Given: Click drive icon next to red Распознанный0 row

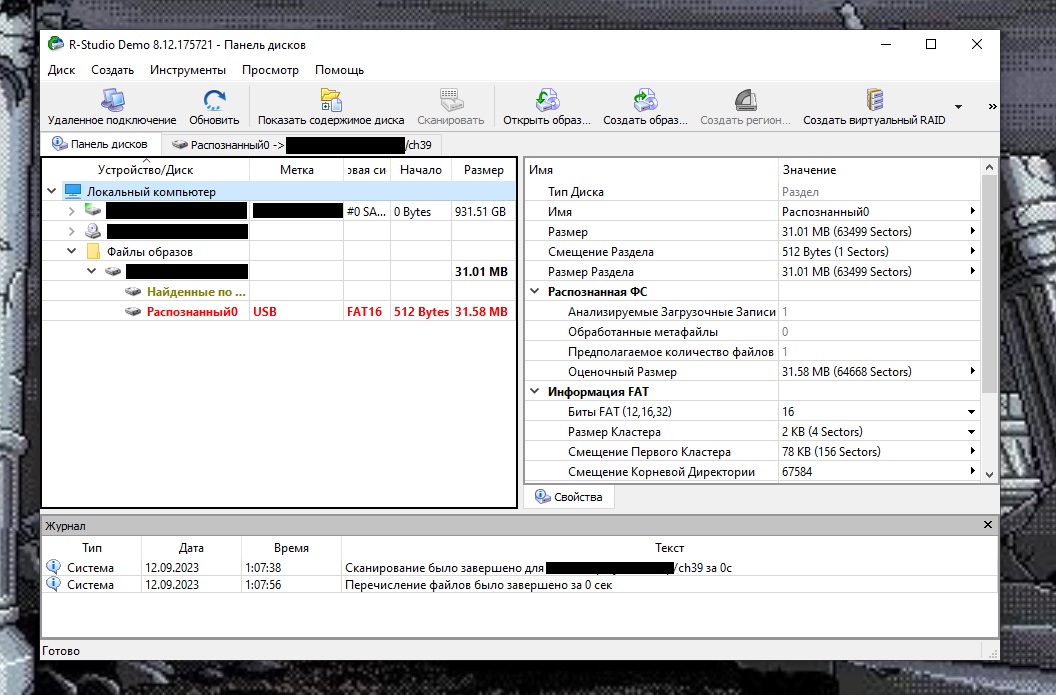Looking at the screenshot, I should pyautogui.click(x=133, y=312).
